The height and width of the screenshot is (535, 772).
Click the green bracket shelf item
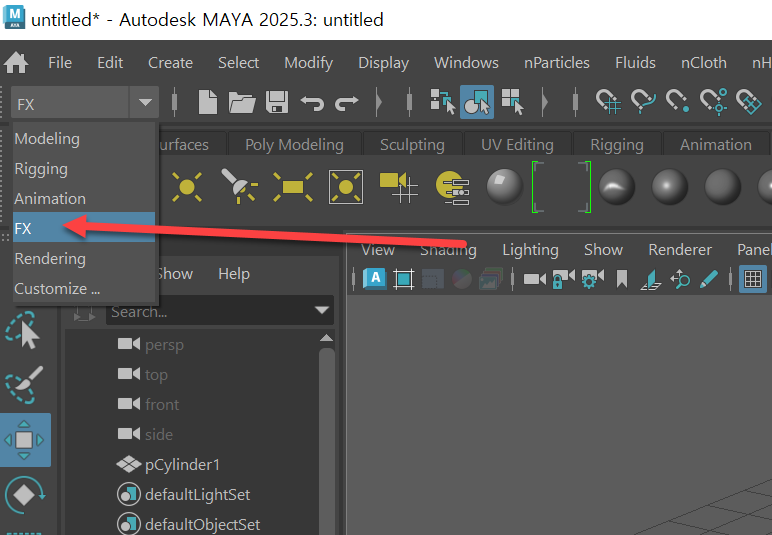(561, 187)
